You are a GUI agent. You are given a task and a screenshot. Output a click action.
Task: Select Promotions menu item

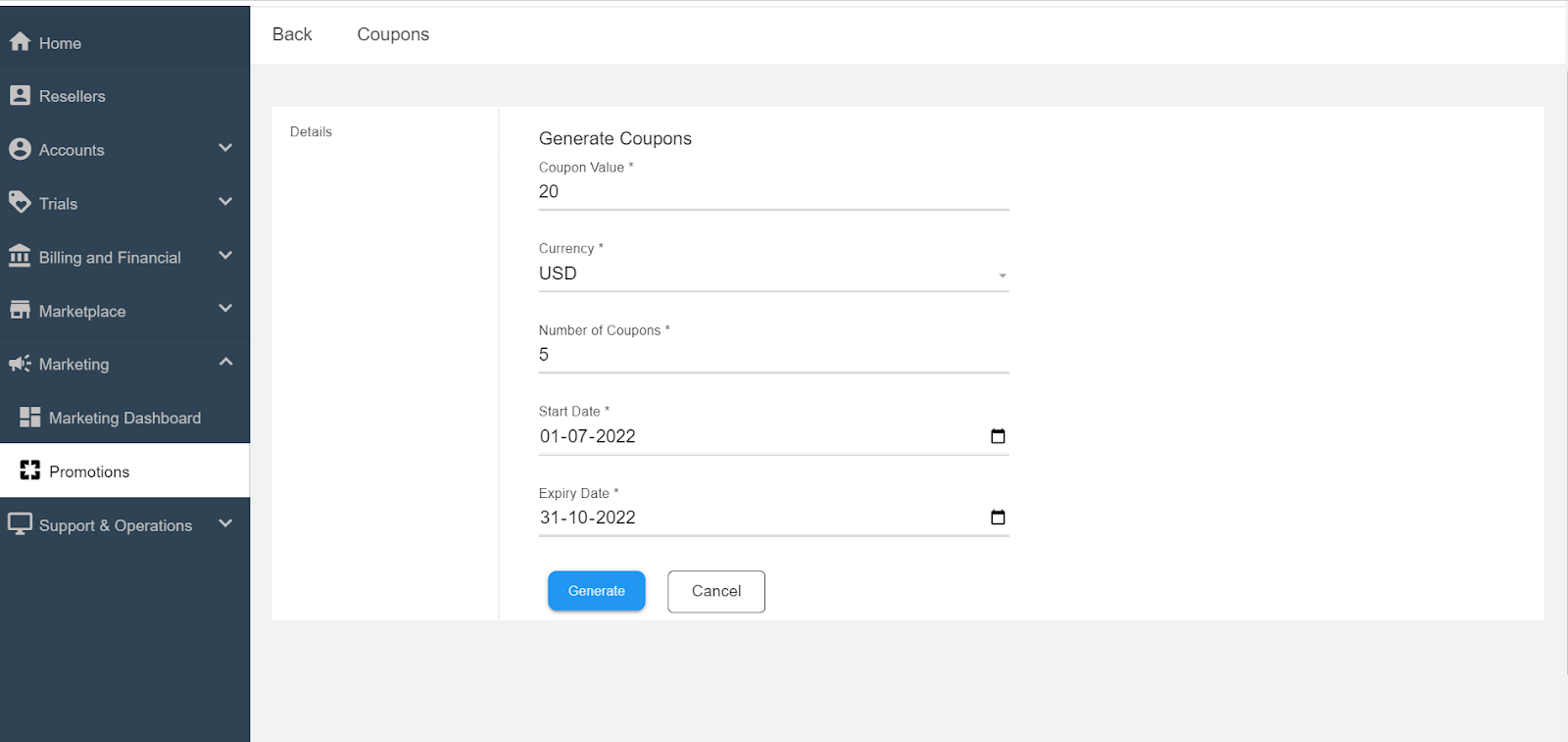point(124,470)
